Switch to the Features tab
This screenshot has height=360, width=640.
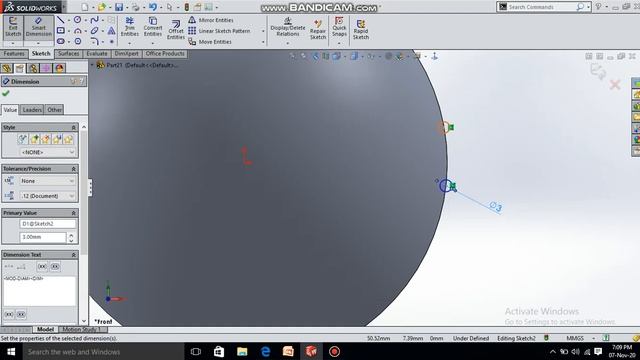[14, 53]
